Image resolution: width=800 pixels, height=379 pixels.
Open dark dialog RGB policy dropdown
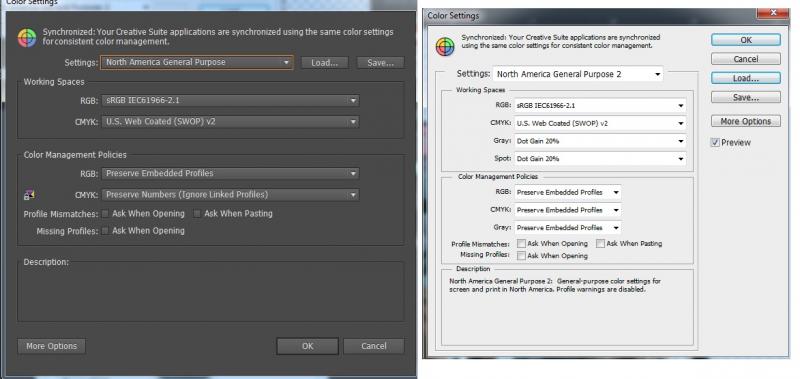[230, 173]
